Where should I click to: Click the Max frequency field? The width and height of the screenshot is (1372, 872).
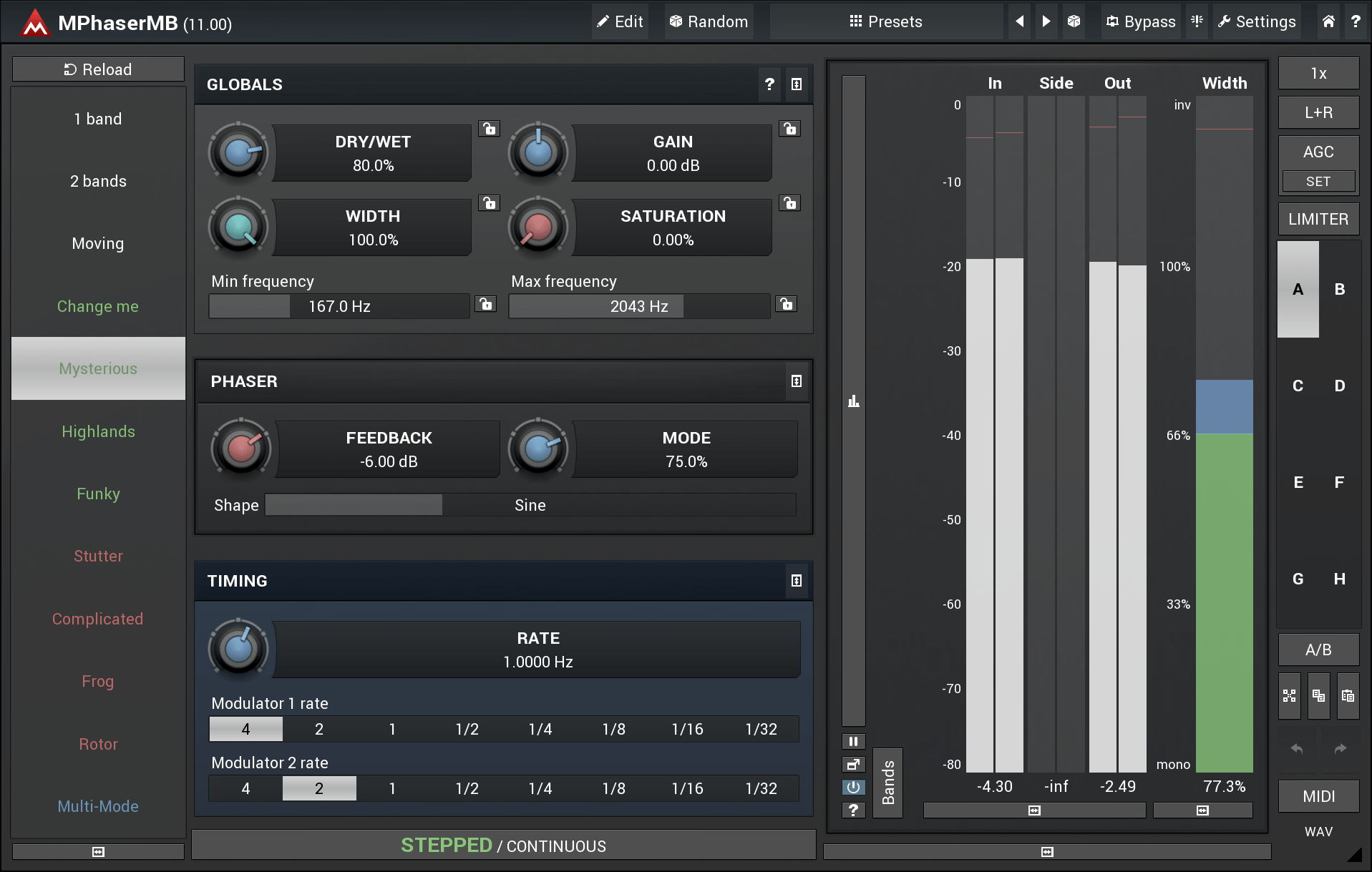[639, 306]
